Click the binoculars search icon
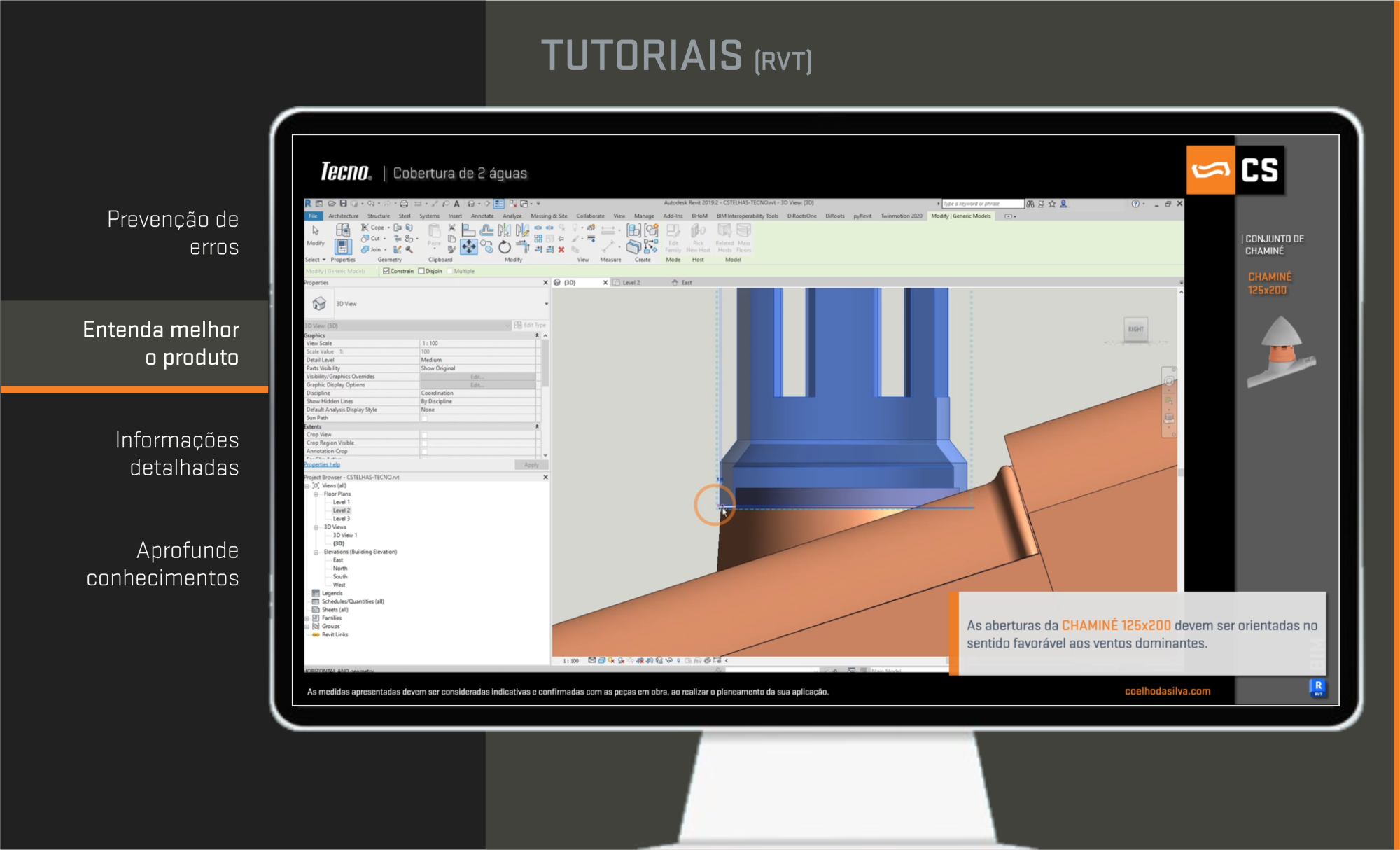The image size is (1400, 850). (1030, 204)
